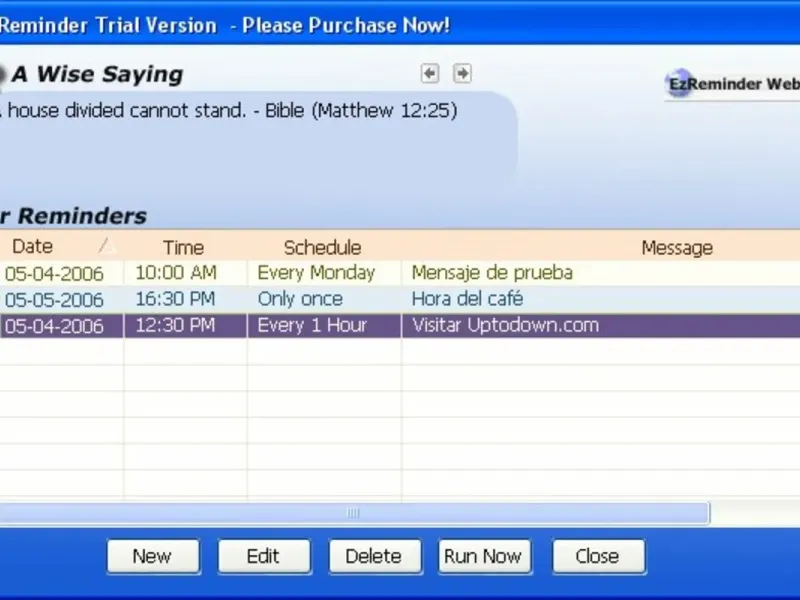Click the Edit button
The width and height of the screenshot is (800, 600).
tap(264, 556)
